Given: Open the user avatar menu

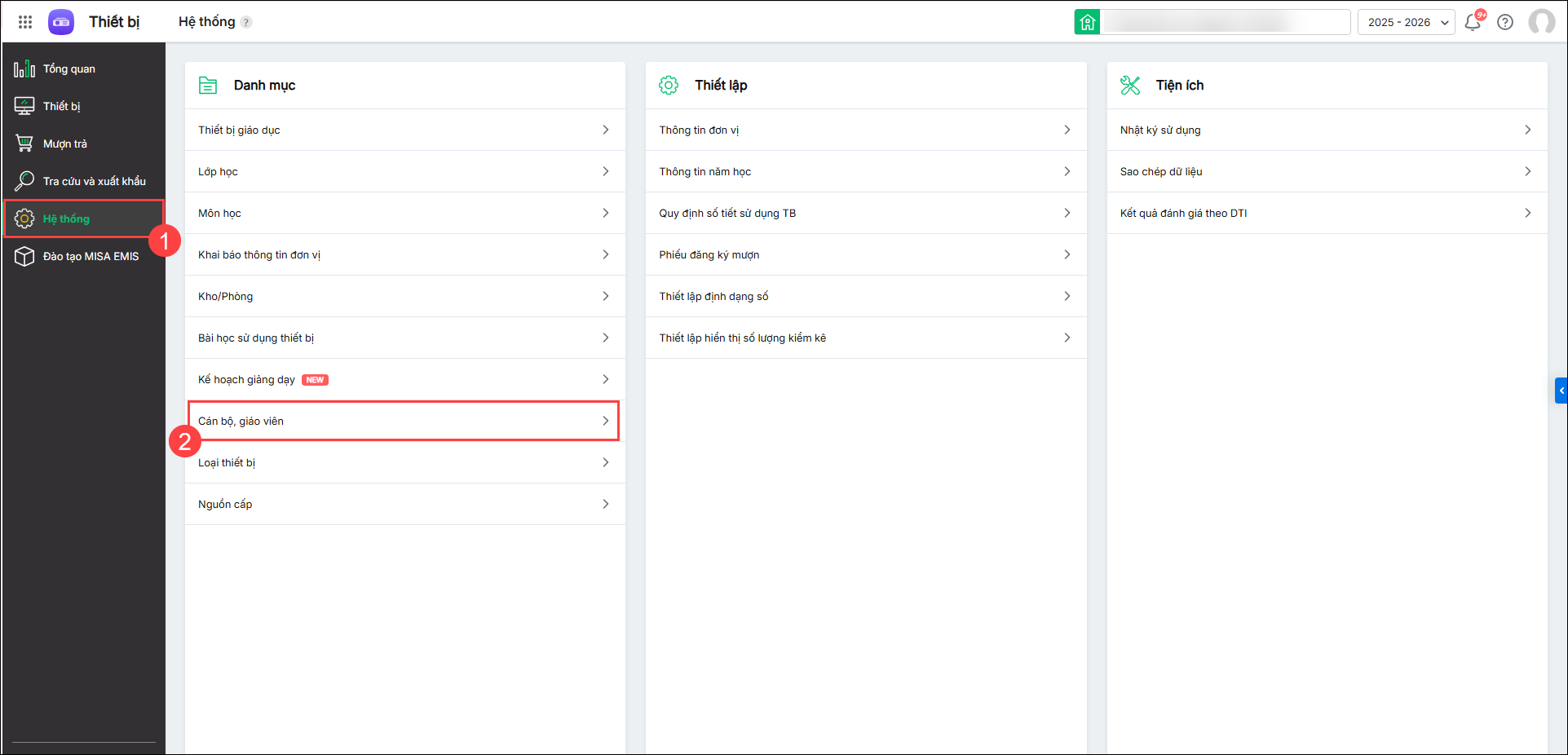Looking at the screenshot, I should click(1541, 22).
